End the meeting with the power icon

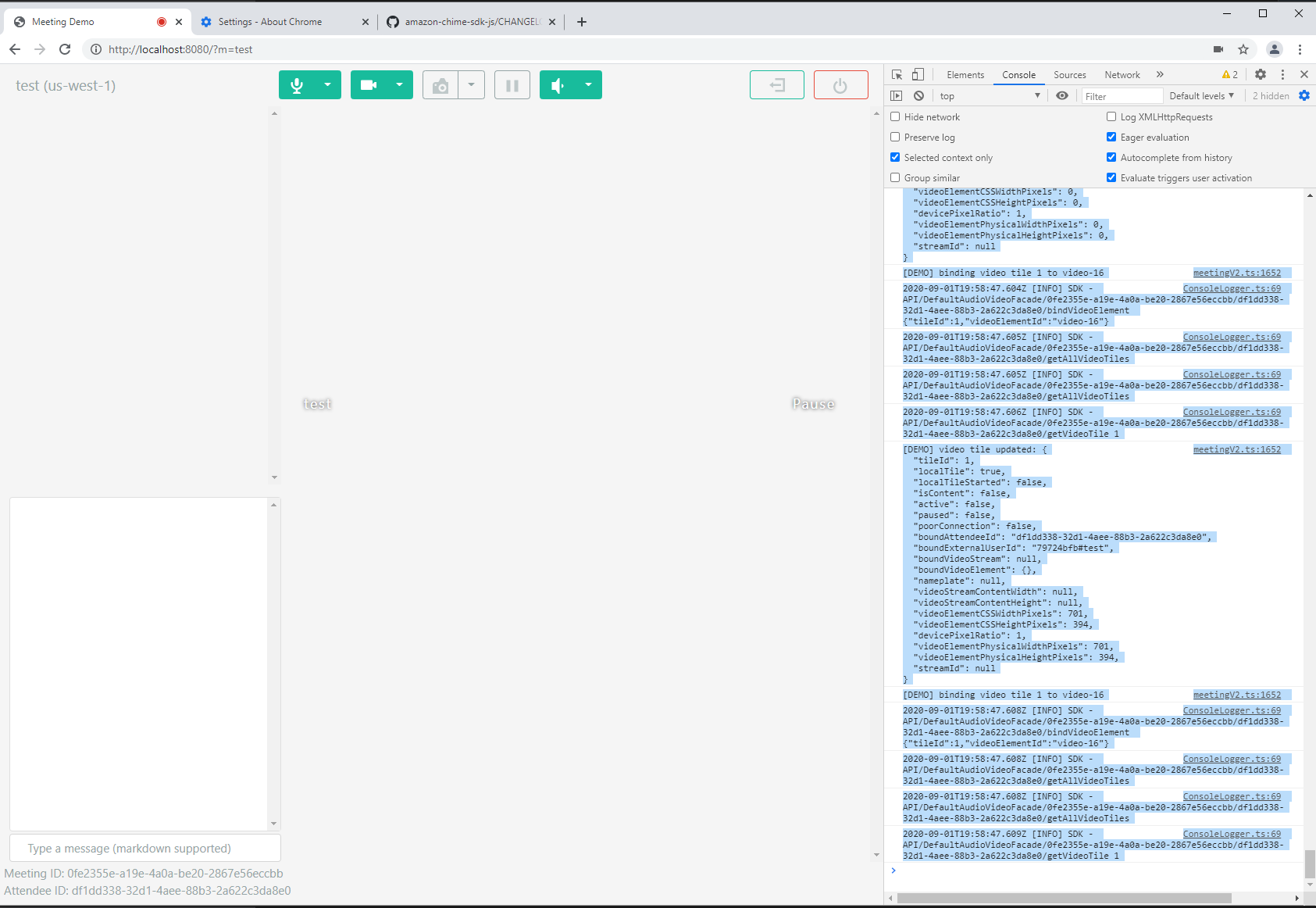pos(840,84)
